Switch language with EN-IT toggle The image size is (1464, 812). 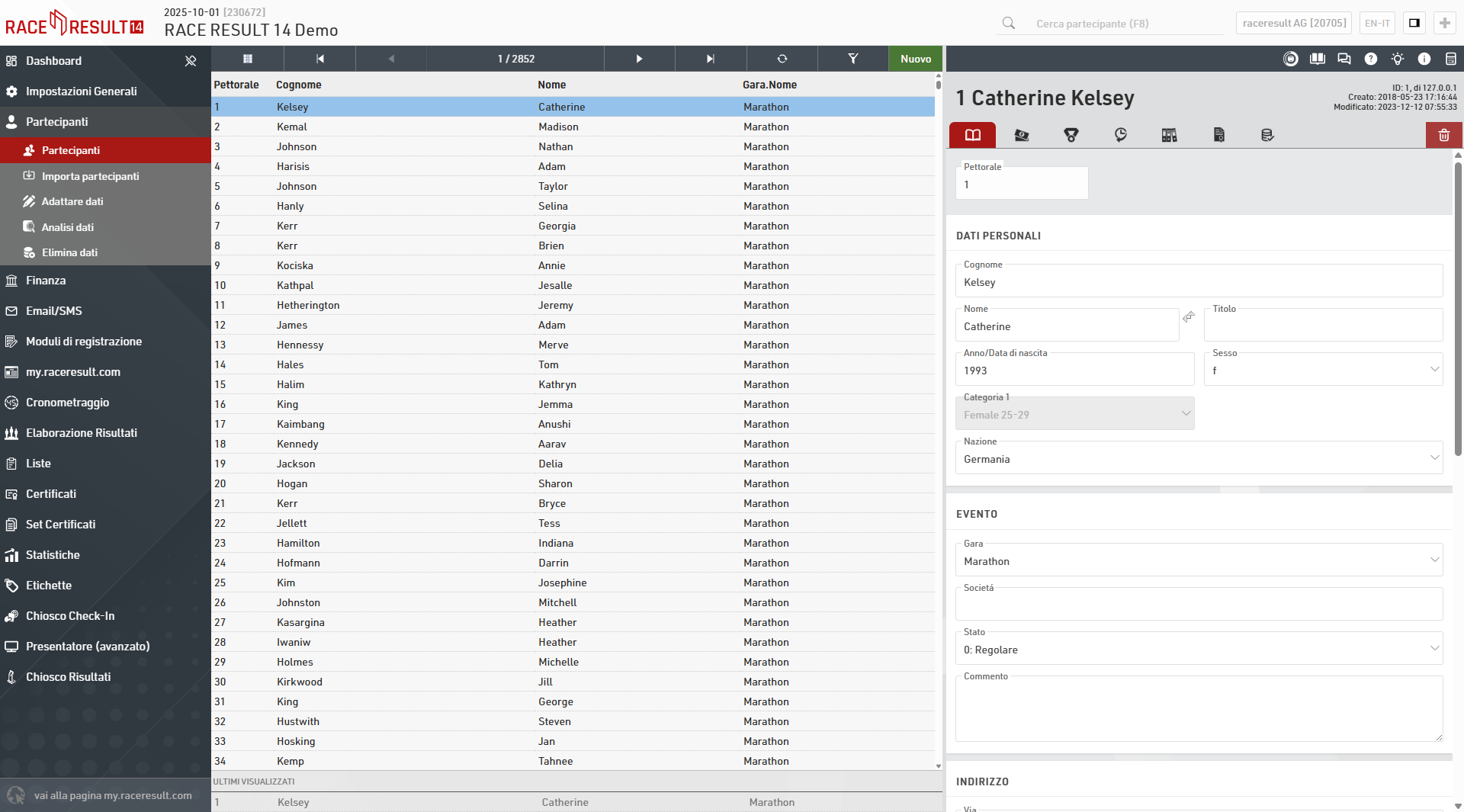pos(1376,23)
